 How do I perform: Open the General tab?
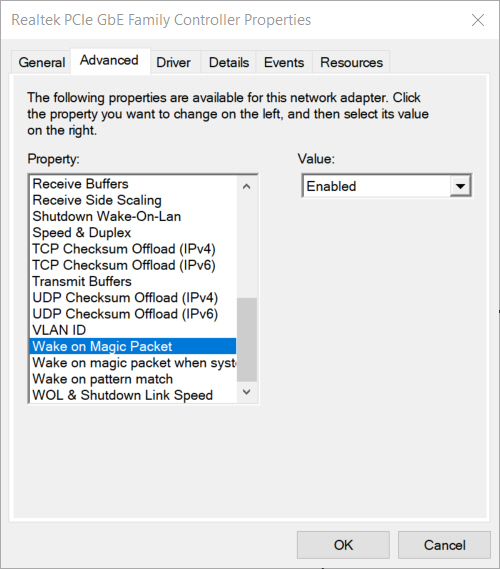(x=41, y=62)
